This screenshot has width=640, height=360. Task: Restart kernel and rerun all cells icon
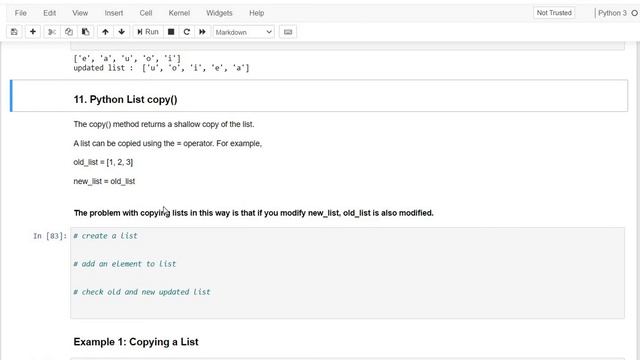(202, 32)
